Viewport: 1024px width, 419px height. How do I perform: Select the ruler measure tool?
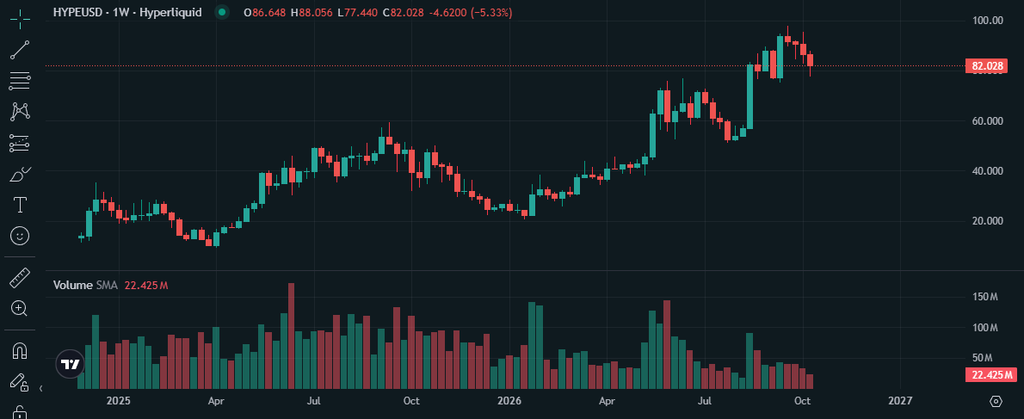tap(20, 278)
